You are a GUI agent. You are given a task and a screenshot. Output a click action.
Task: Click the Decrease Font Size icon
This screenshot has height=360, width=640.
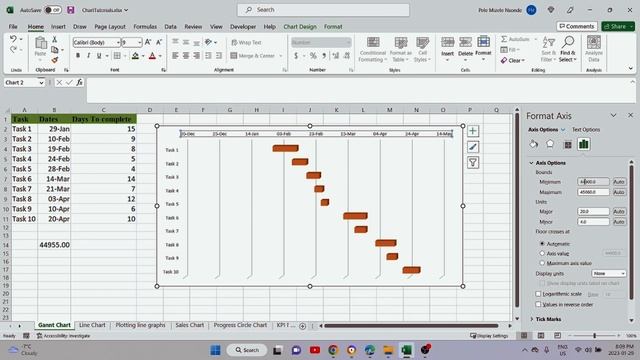coord(159,42)
